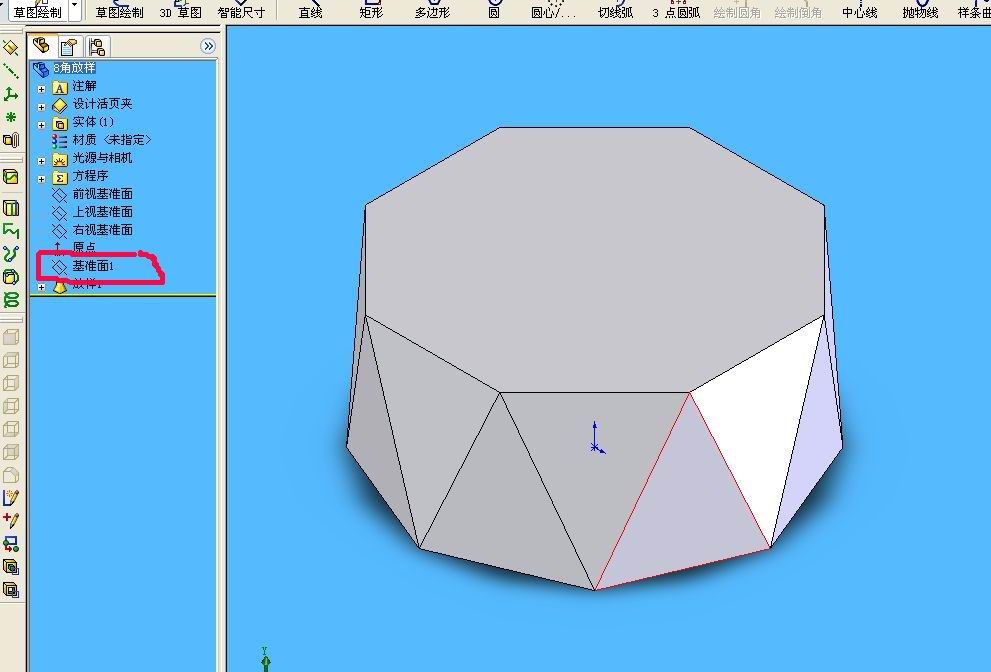
Task: Select 前视基准面 front plane
Action: [x=102, y=194]
